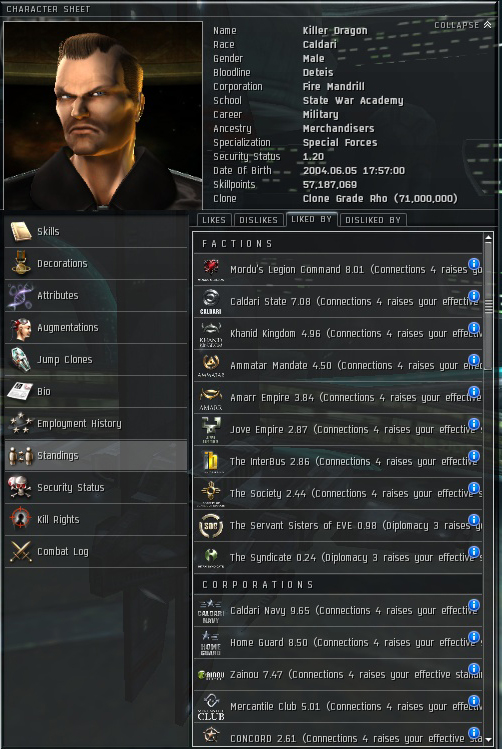The image size is (502, 749).
Task: Click the scrollbar down arrow
Action: (488, 739)
